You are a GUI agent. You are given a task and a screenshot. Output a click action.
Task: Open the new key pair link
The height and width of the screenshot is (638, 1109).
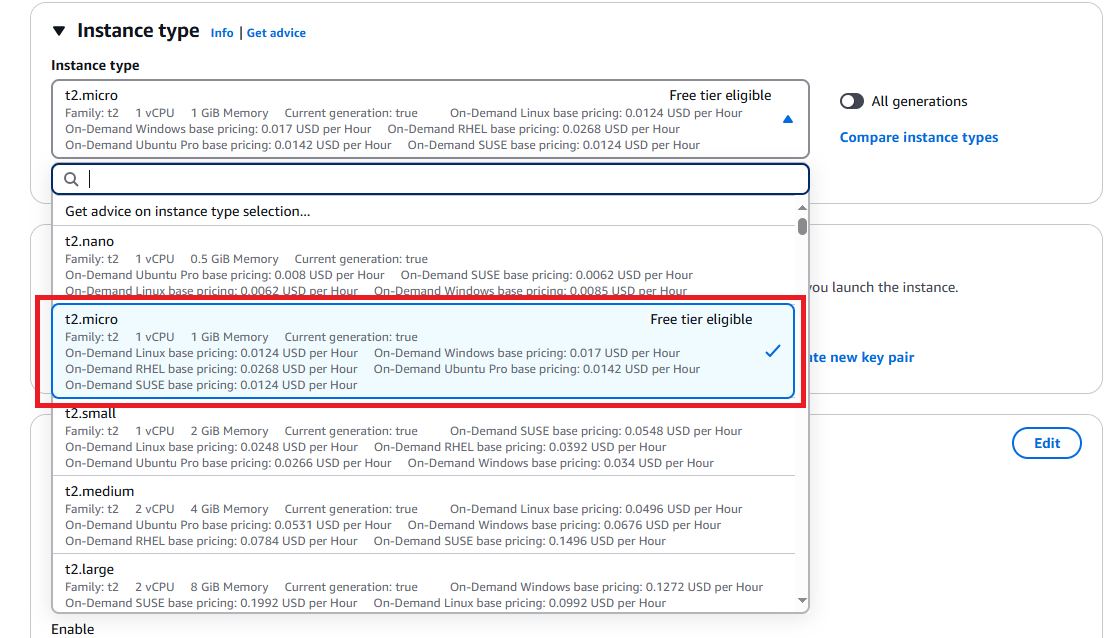861,357
